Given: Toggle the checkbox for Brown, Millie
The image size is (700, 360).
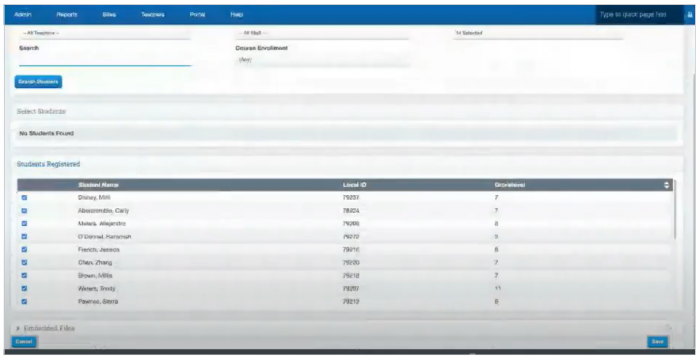Looking at the screenshot, I should pyautogui.click(x=24, y=276).
